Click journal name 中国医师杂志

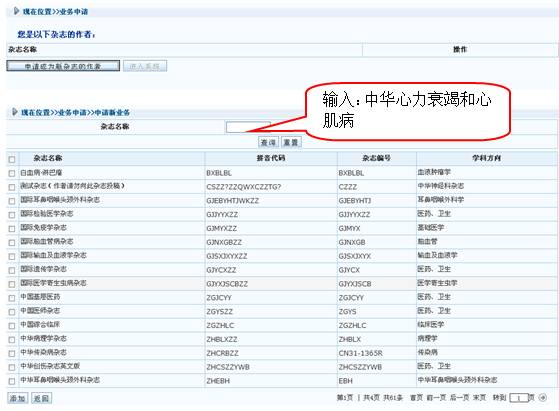pyautogui.click(x=40, y=310)
